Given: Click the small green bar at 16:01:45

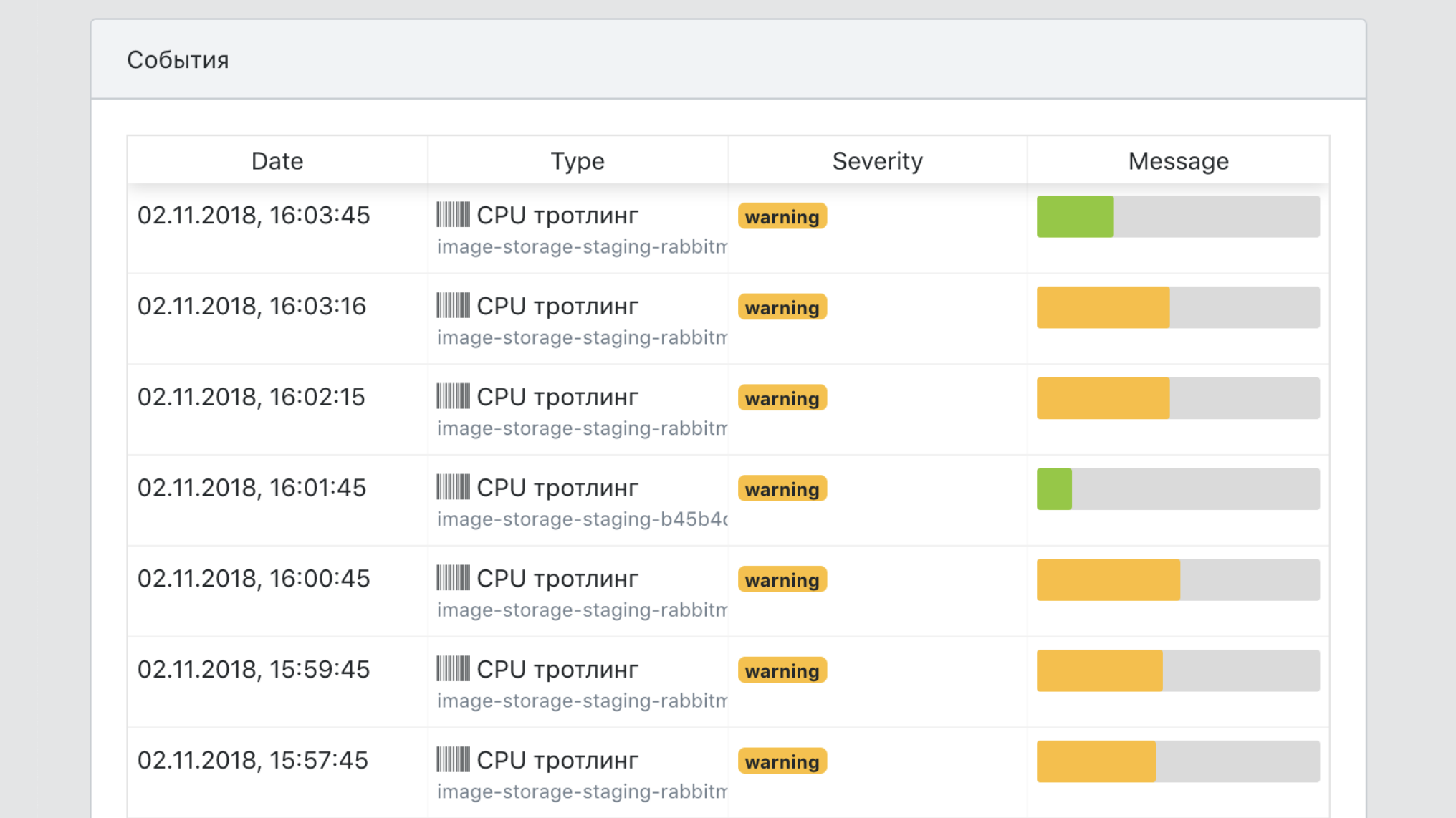Looking at the screenshot, I should tap(1054, 489).
